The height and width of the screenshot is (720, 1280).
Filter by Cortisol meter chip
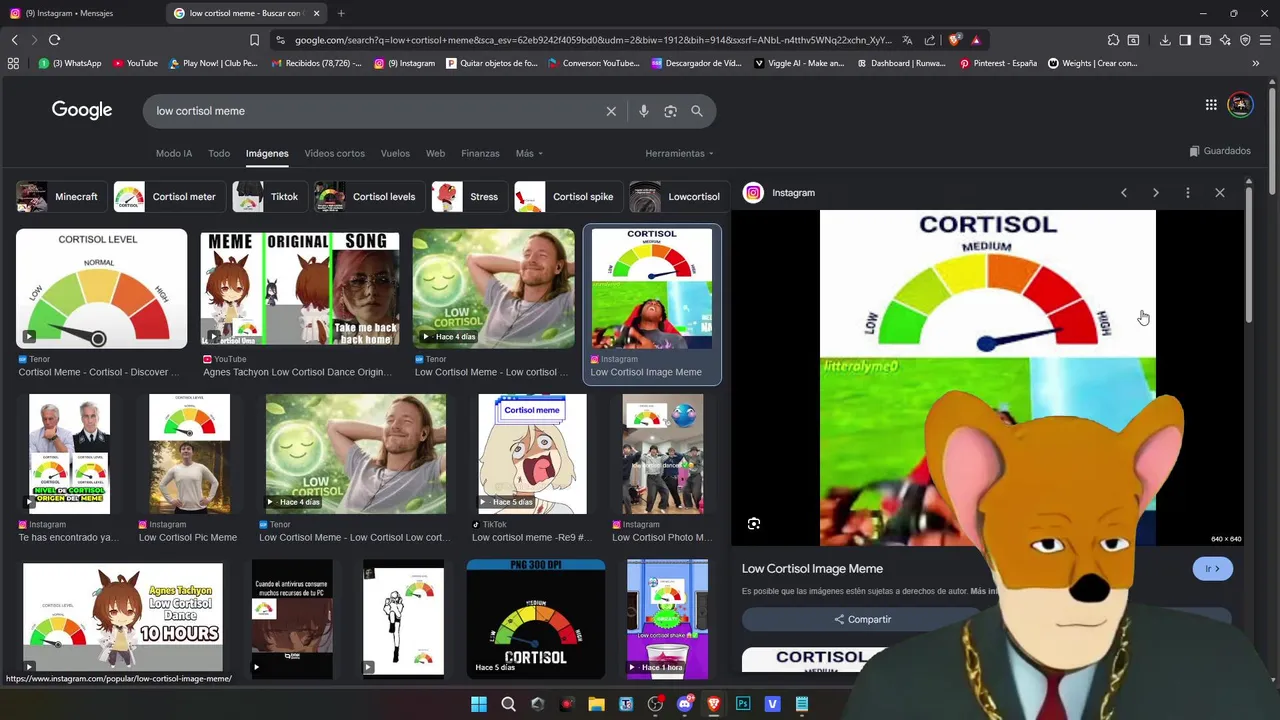coord(169,197)
